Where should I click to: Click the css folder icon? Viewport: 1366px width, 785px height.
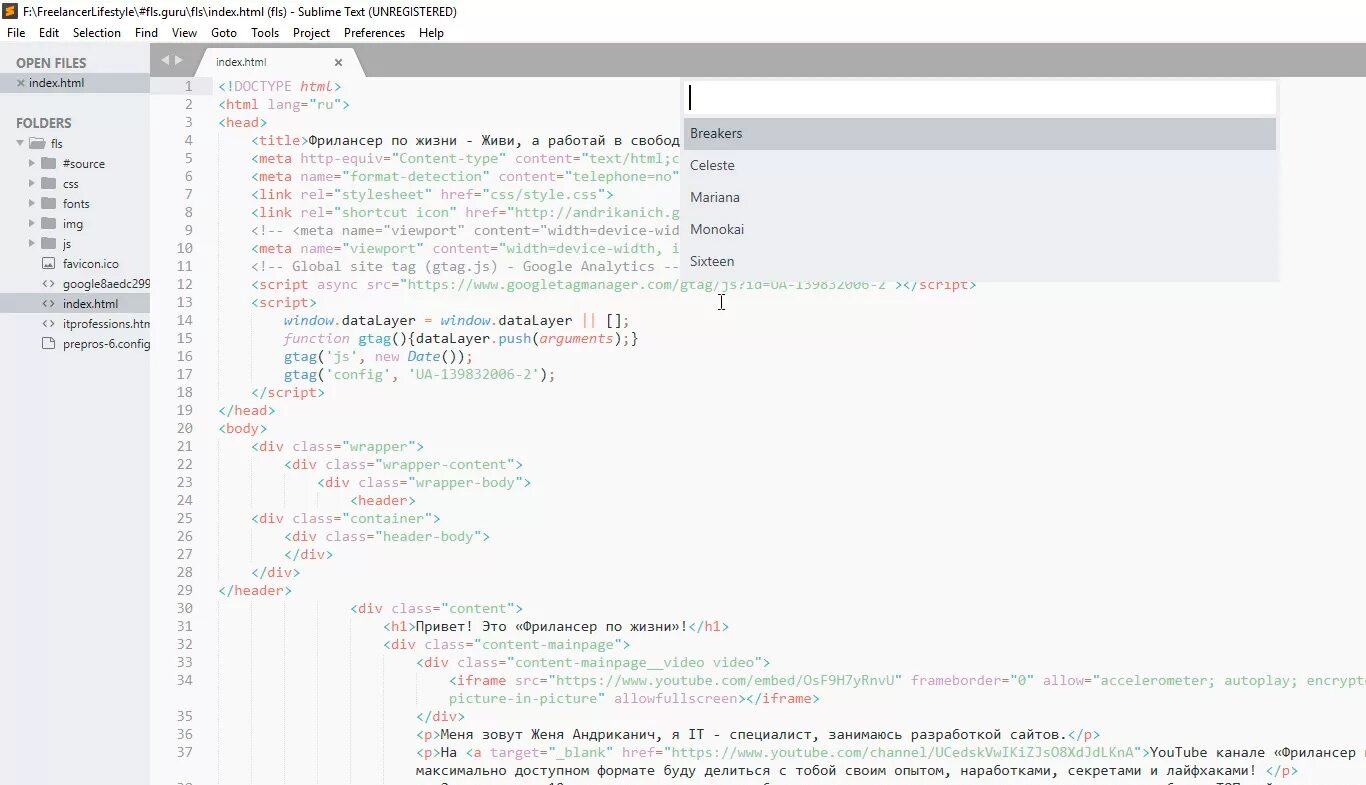coord(49,183)
